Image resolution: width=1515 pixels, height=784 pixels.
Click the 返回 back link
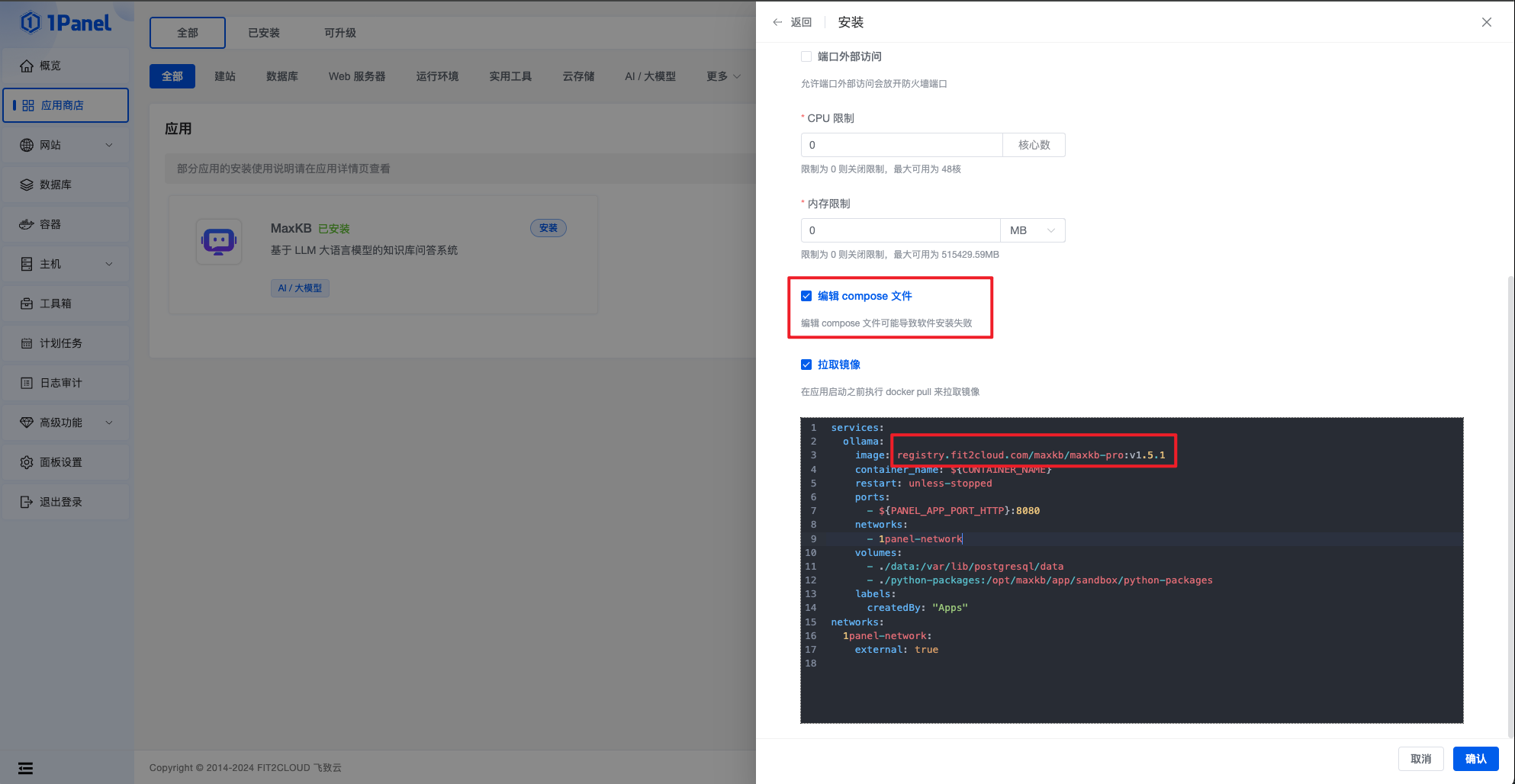tap(801, 22)
